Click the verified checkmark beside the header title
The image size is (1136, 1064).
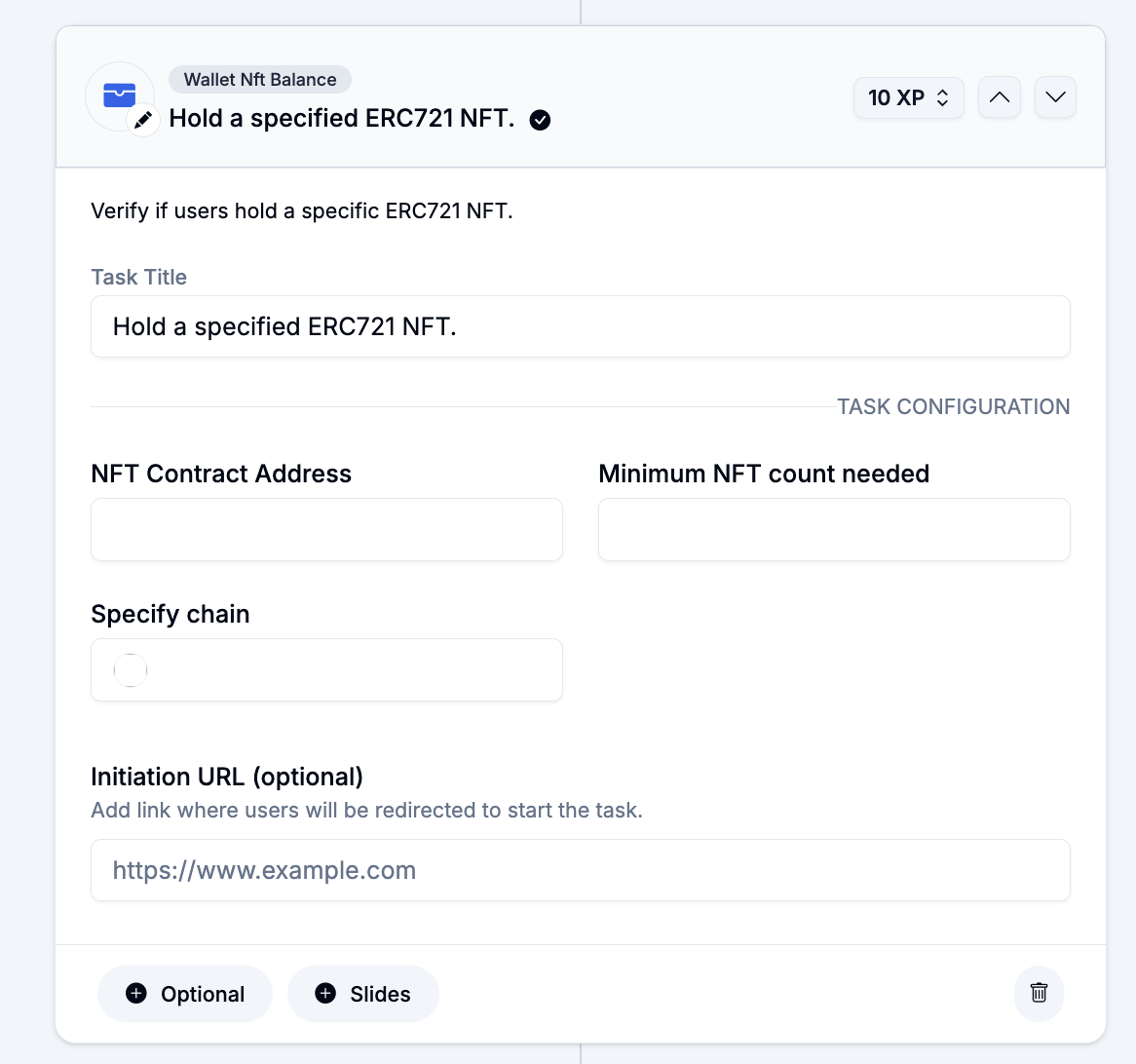[540, 120]
